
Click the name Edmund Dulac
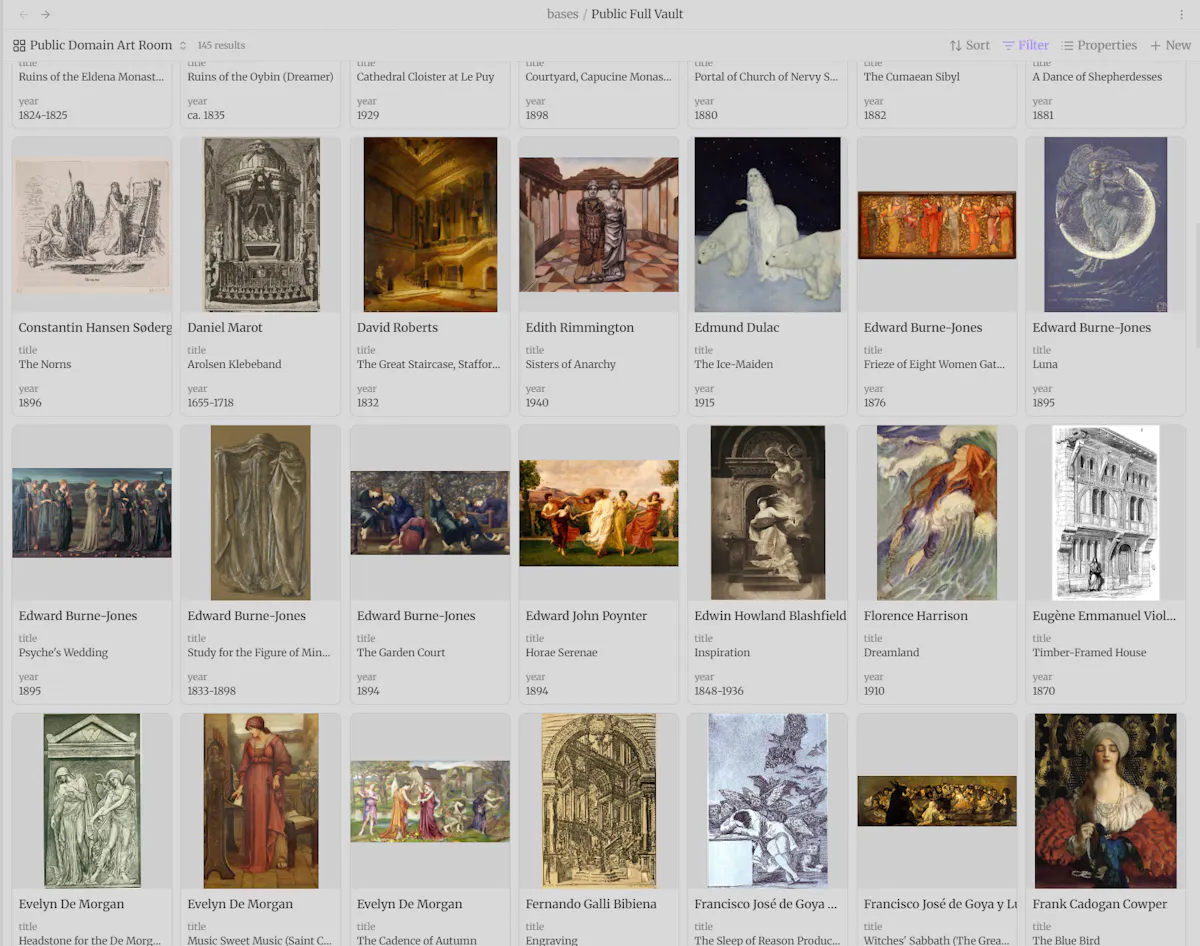737,328
